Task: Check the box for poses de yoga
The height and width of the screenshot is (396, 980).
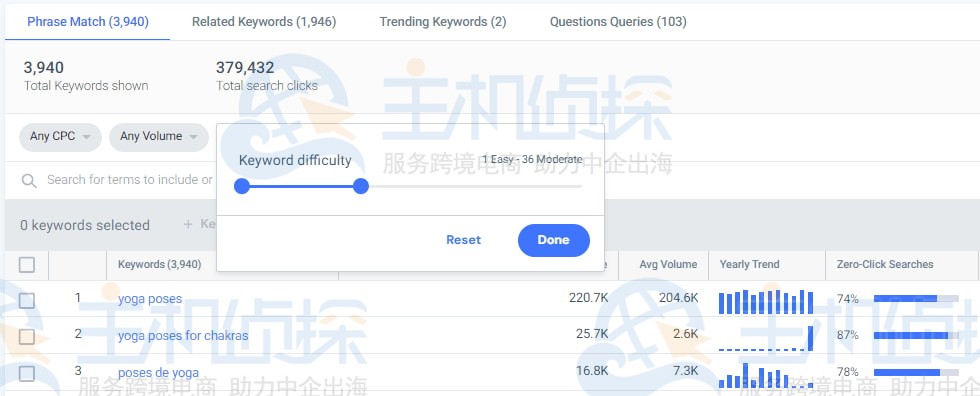Action: point(26,374)
